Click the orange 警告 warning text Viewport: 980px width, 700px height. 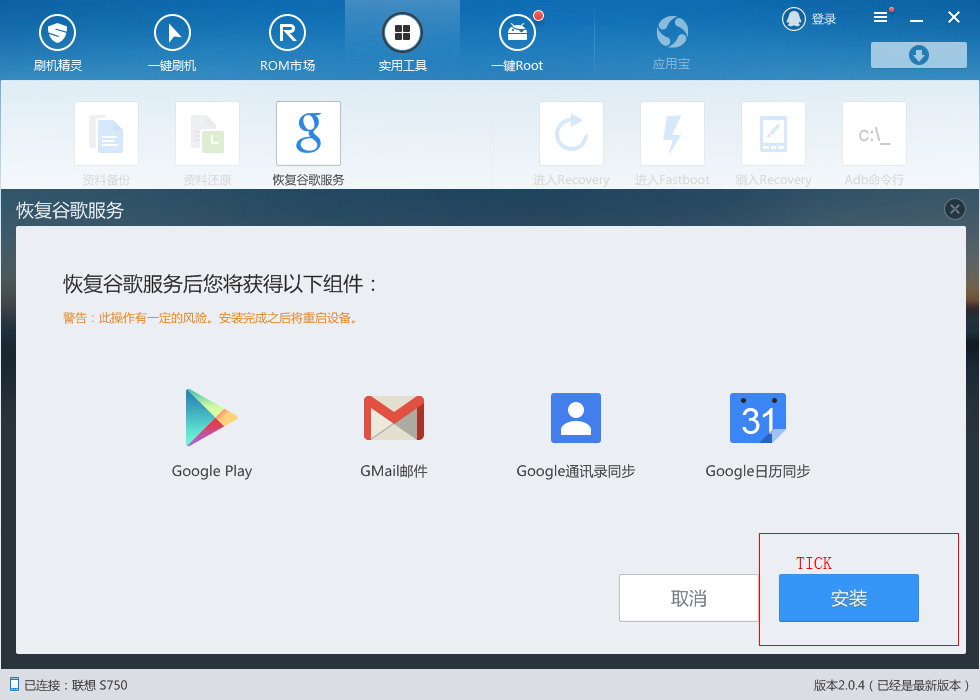click(x=211, y=318)
